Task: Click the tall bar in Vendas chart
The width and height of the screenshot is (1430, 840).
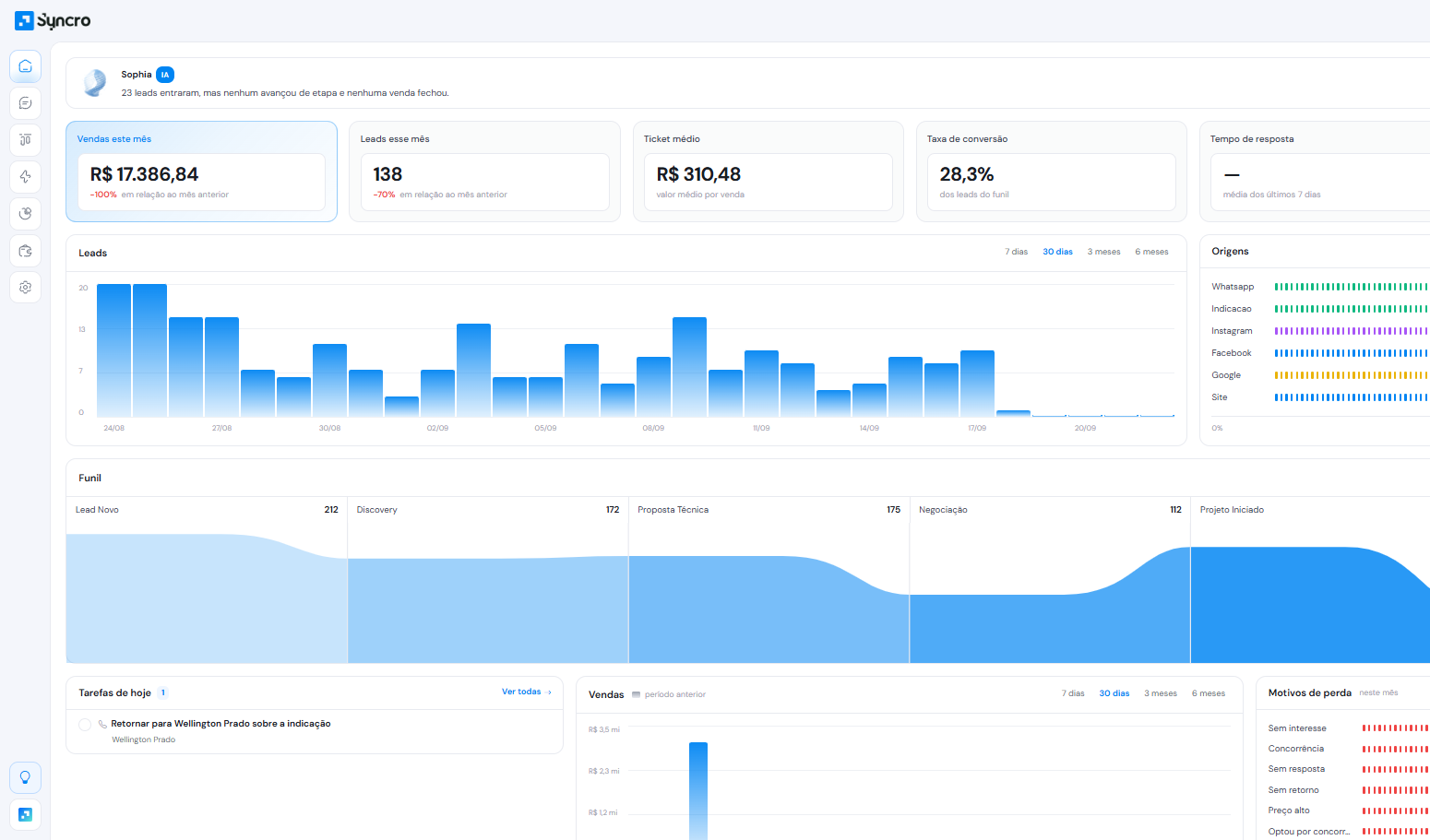Action: click(698, 790)
